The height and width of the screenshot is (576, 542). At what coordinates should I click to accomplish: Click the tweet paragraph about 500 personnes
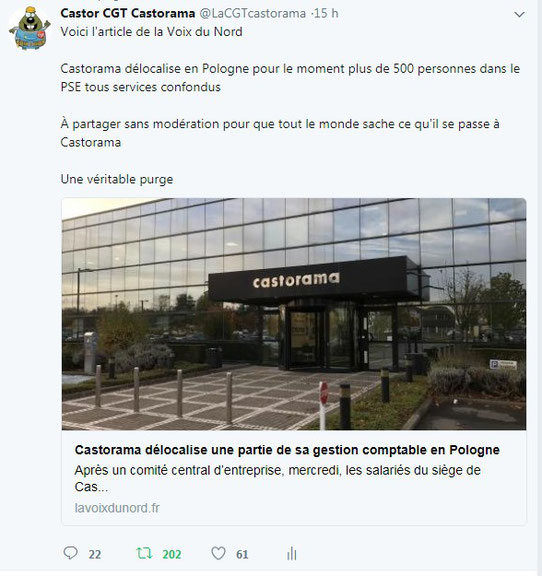coord(290,78)
